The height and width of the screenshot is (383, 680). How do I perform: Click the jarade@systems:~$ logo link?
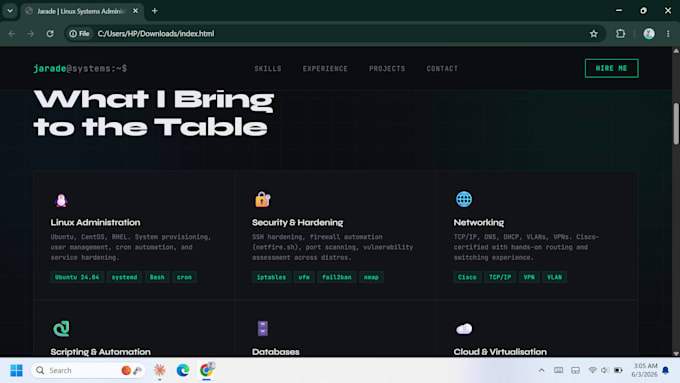point(80,69)
